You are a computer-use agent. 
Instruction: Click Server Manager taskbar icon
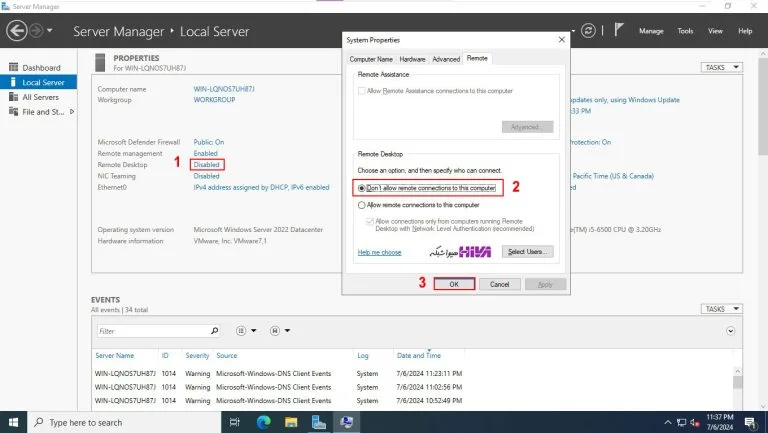tap(319, 422)
